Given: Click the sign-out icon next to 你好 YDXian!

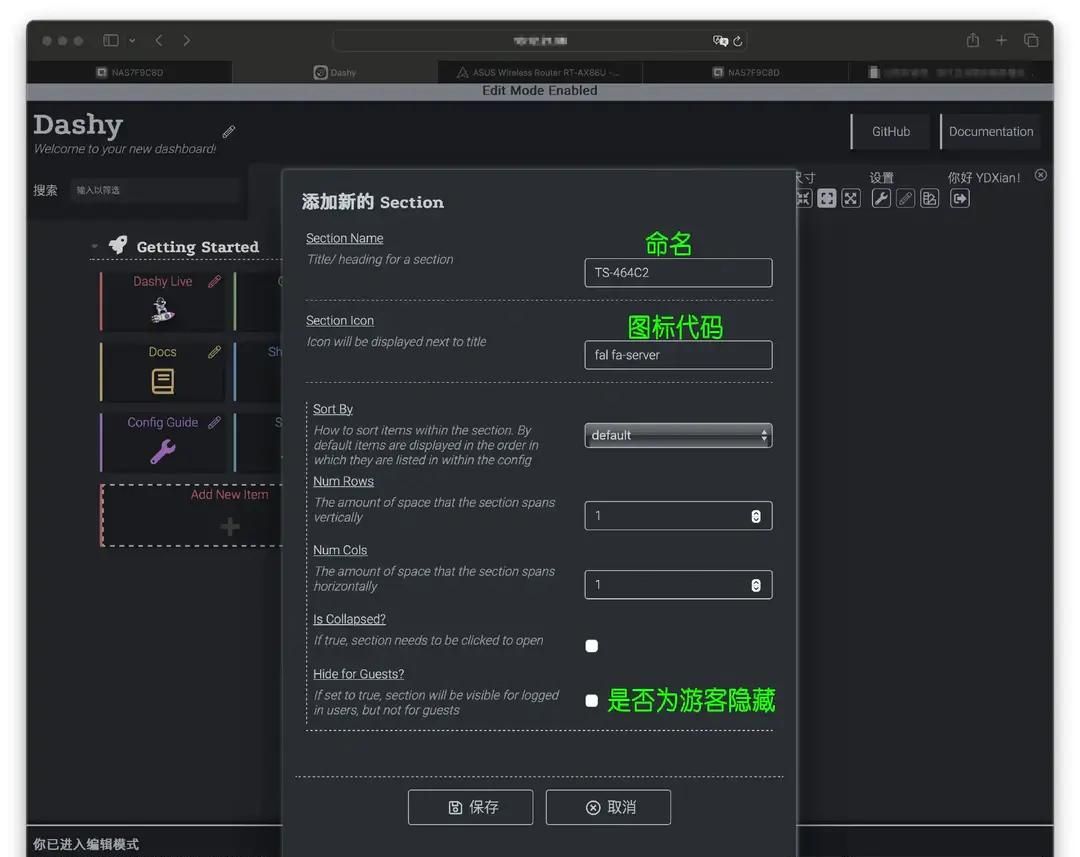Looking at the screenshot, I should (958, 198).
